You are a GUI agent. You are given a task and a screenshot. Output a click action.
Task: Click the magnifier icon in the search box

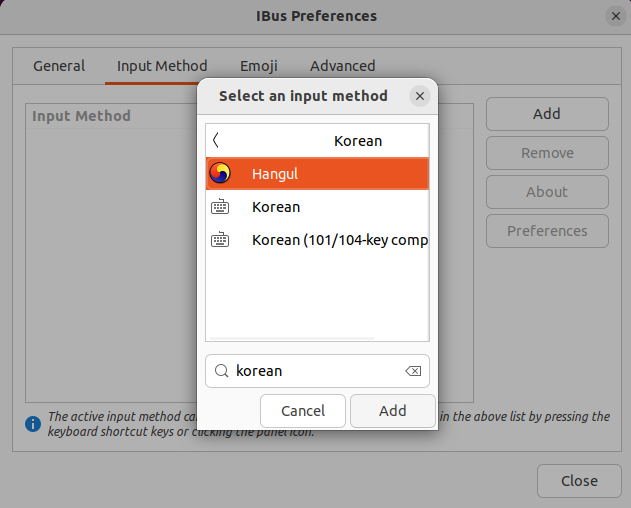point(221,371)
